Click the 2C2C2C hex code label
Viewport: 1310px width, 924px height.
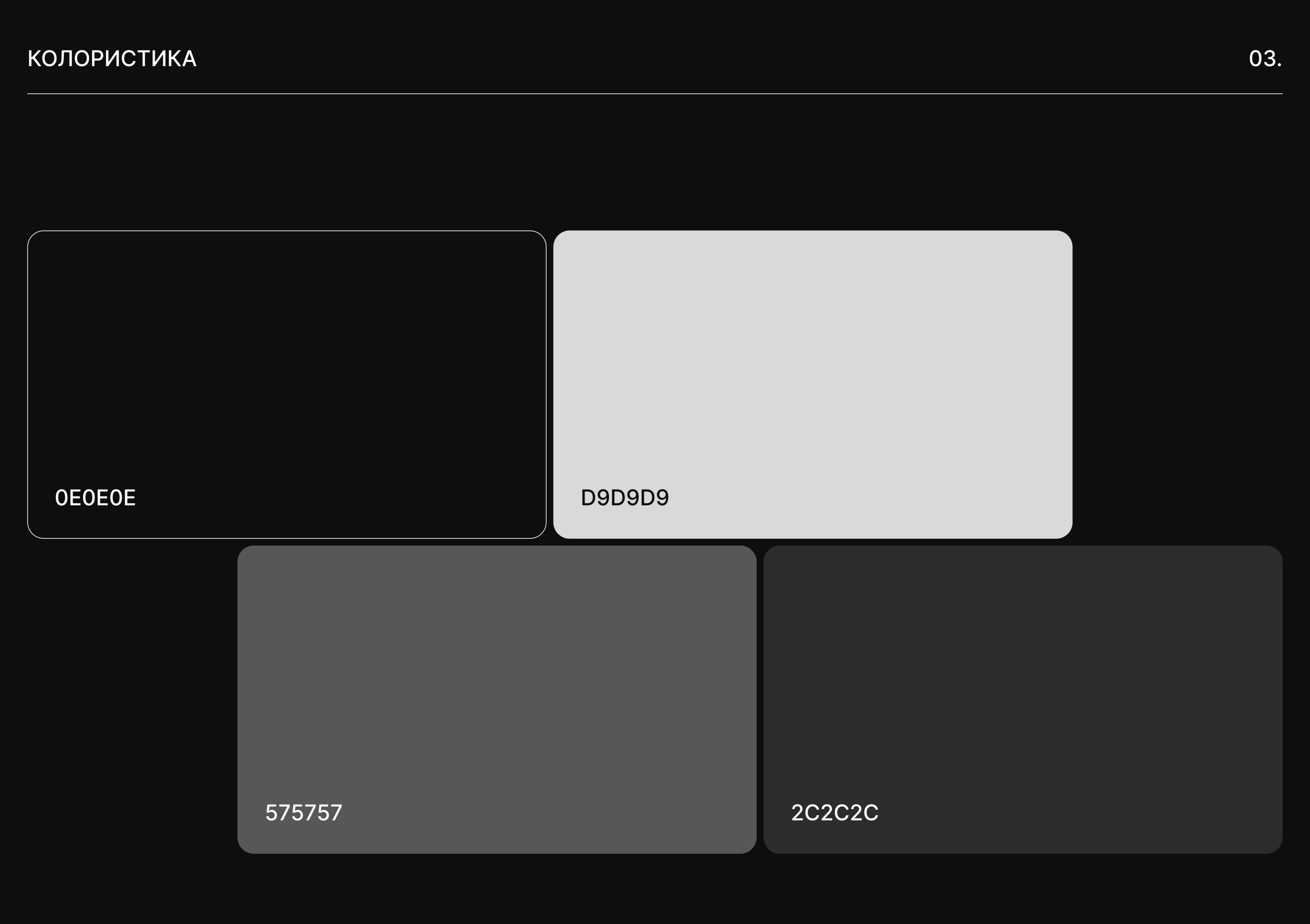(835, 813)
